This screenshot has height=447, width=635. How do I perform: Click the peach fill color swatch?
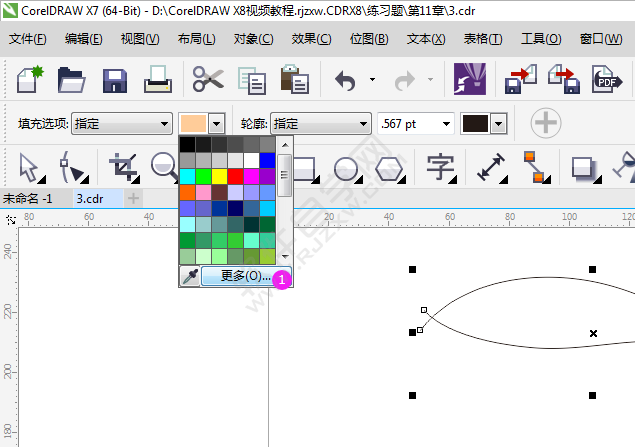(194, 123)
